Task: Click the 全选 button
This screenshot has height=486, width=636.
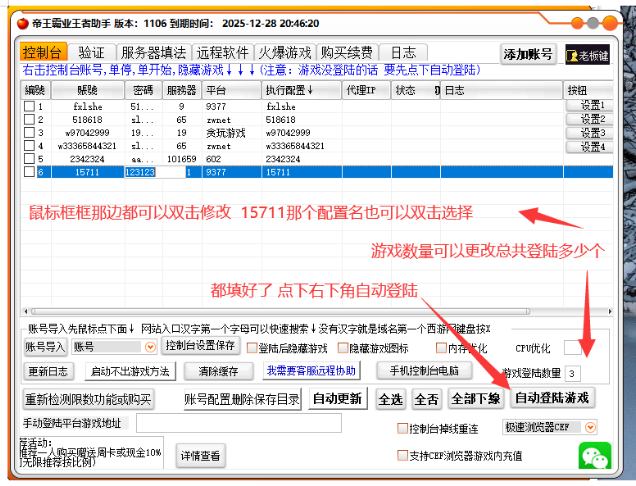Action: (x=390, y=399)
